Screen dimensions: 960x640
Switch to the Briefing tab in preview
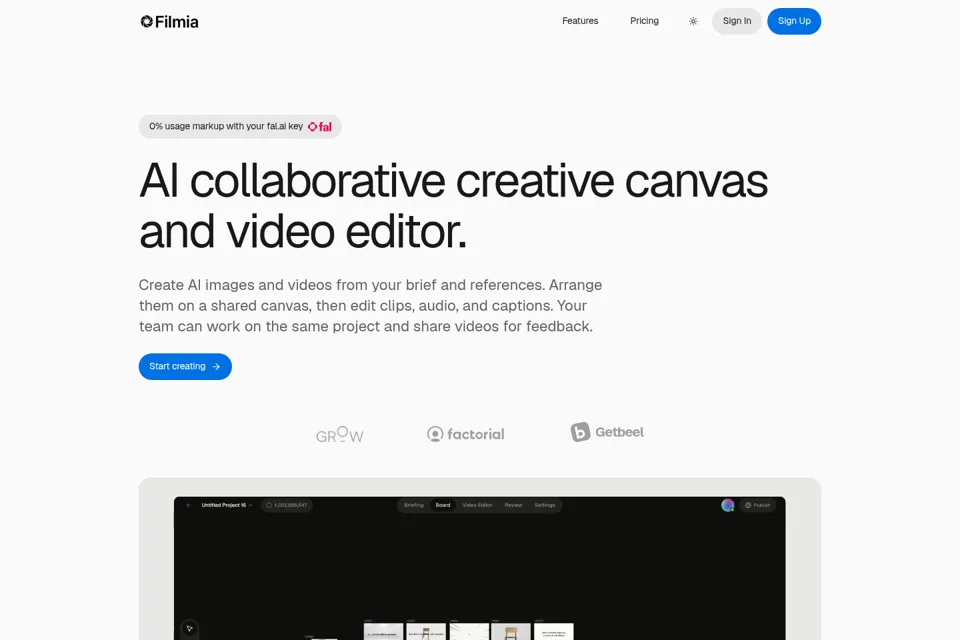click(414, 505)
